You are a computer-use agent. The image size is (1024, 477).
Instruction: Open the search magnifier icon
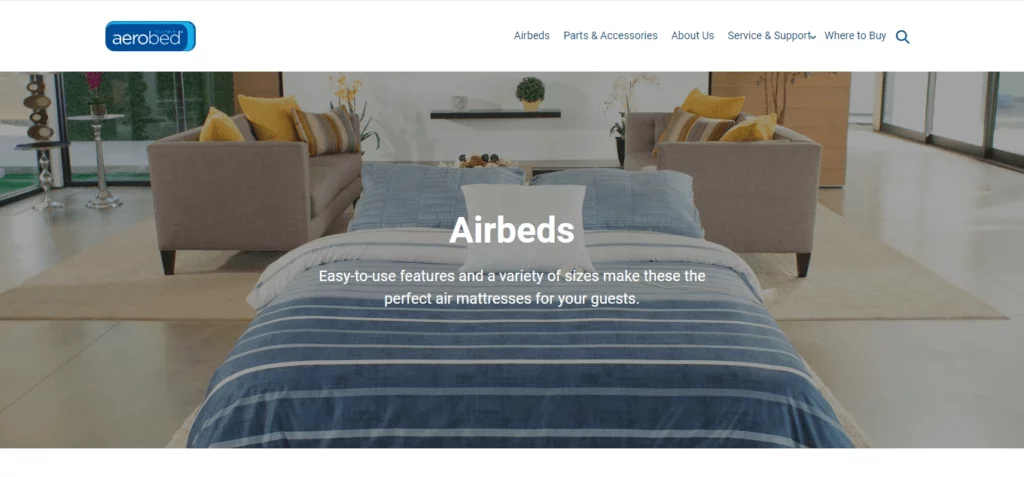[903, 37]
